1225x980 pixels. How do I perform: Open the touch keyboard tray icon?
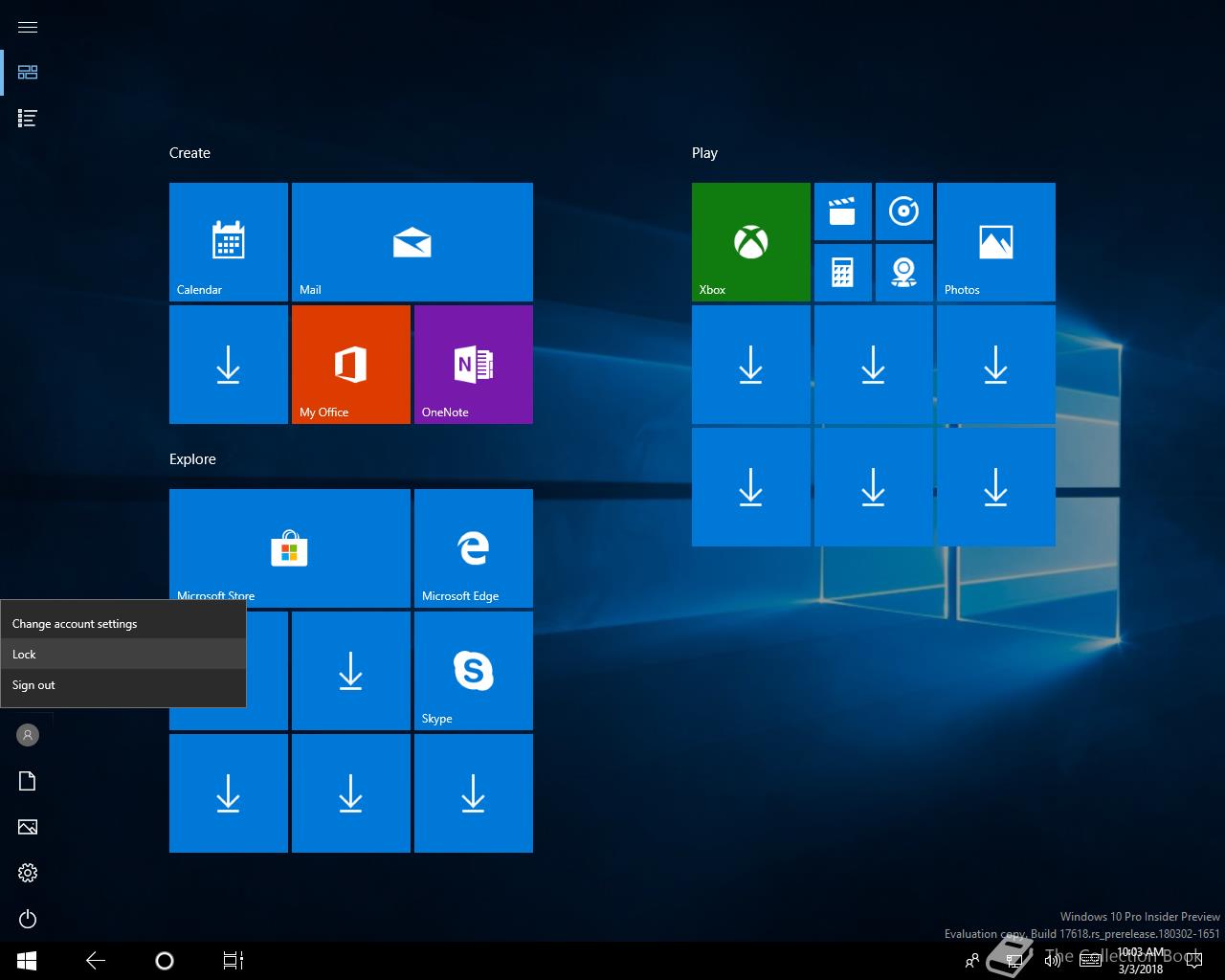click(1090, 961)
